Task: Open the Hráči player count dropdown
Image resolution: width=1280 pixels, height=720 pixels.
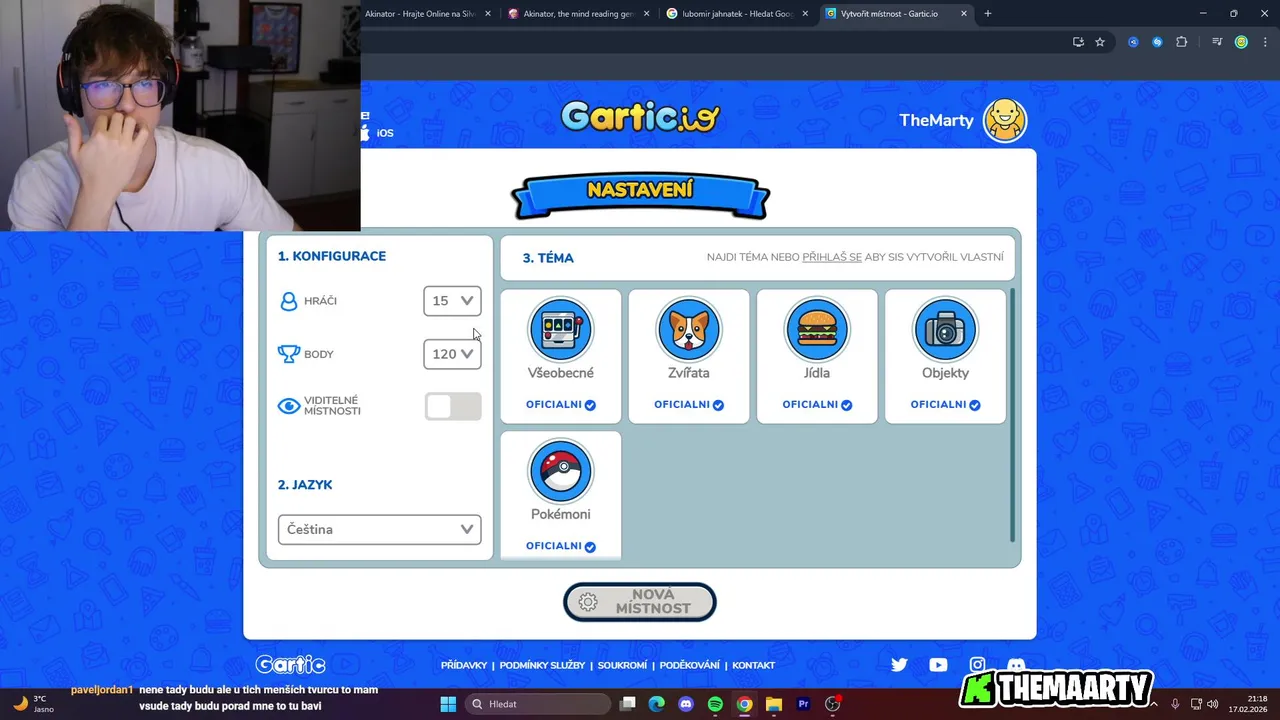Action: [452, 301]
